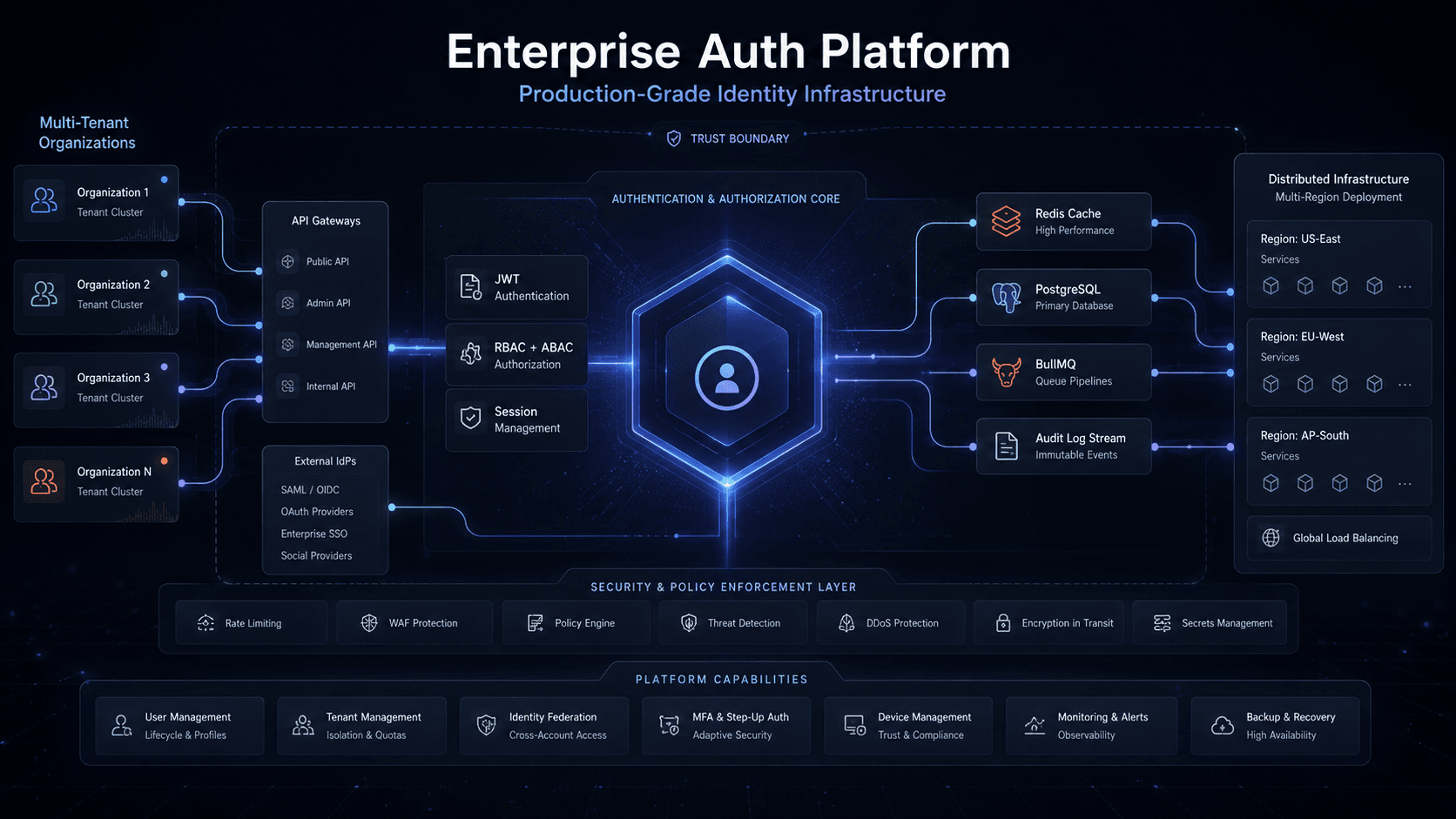The image size is (1456, 819).
Task: Click the Global Load Balancing globe icon
Action: [x=1271, y=538]
